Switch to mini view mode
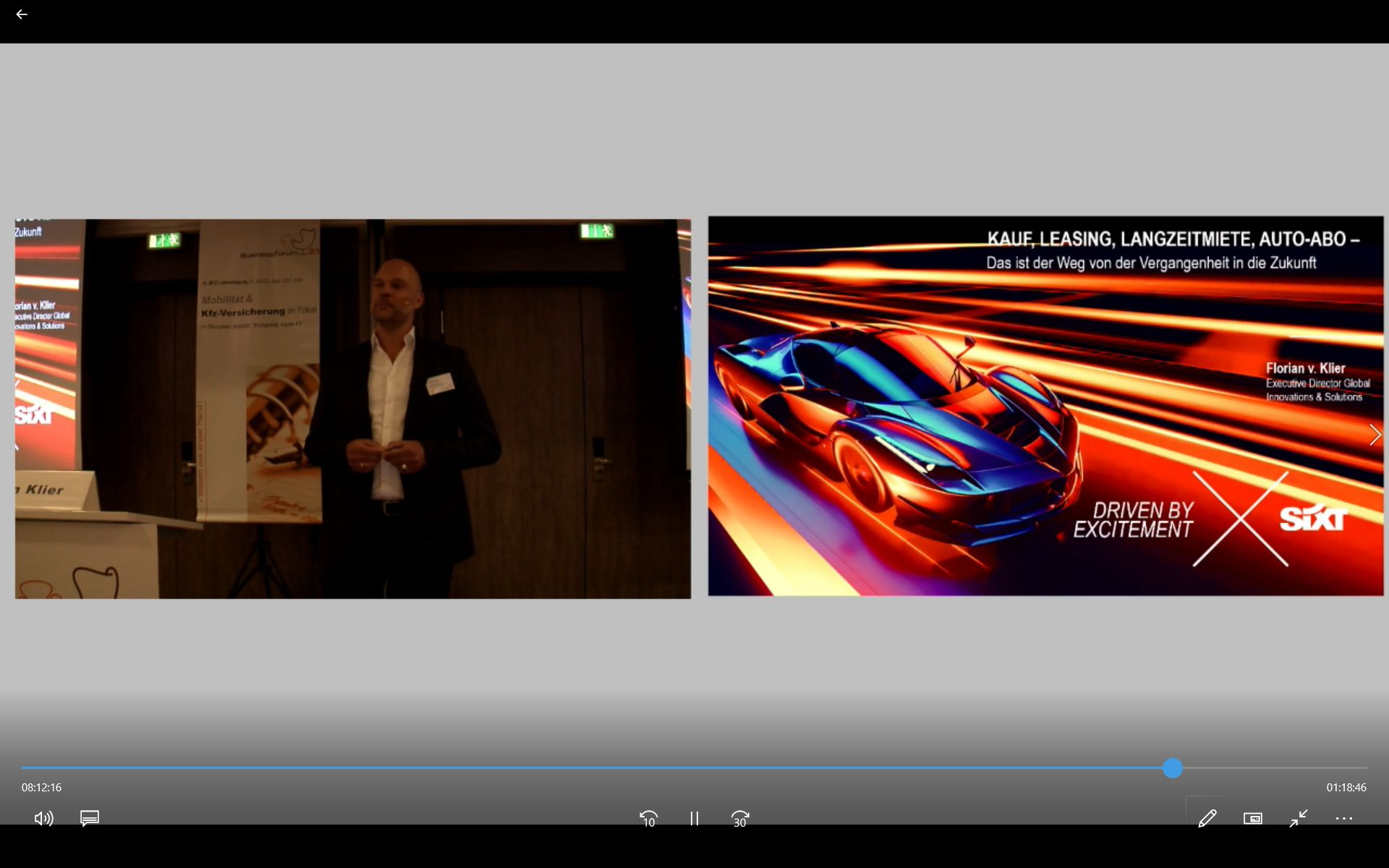The height and width of the screenshot is (868, 1389). click(x=1252, y=818)
